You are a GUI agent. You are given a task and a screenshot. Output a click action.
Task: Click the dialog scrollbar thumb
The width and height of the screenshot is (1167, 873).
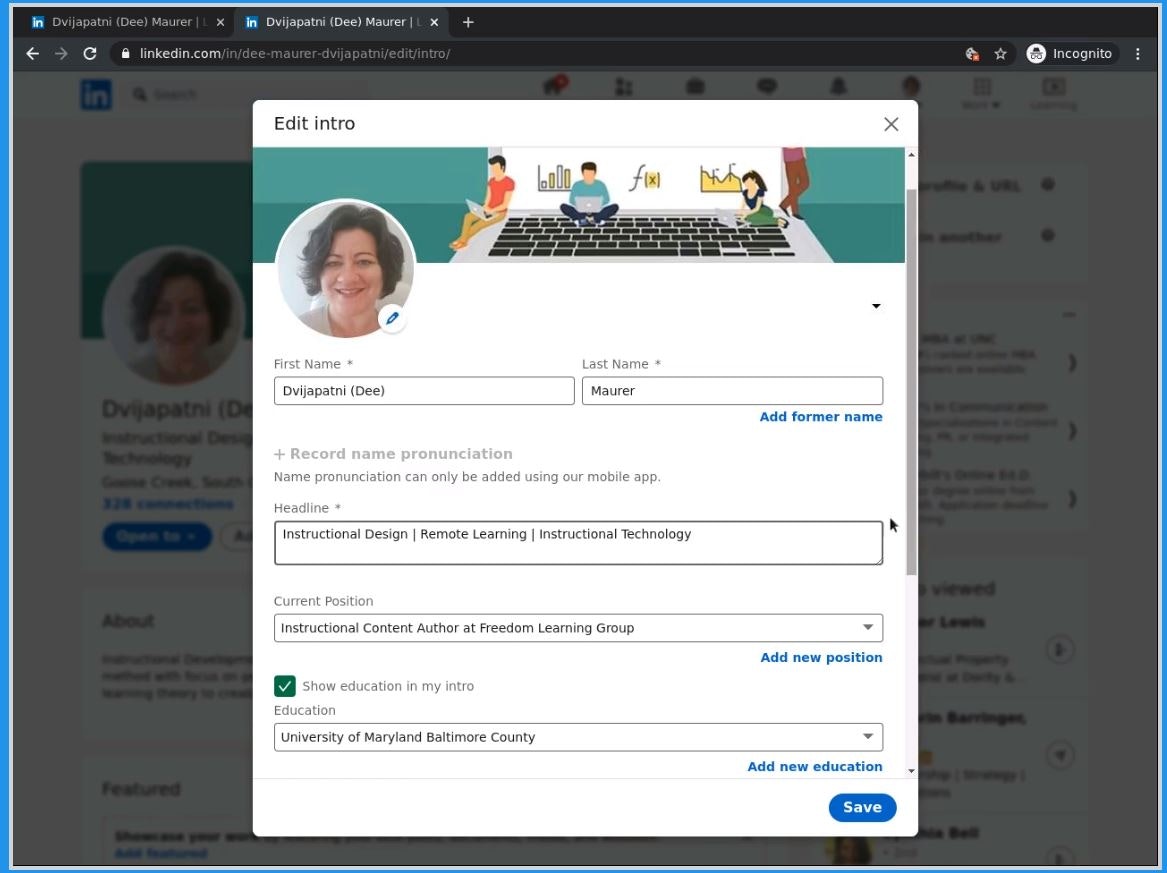click(911, 381)
